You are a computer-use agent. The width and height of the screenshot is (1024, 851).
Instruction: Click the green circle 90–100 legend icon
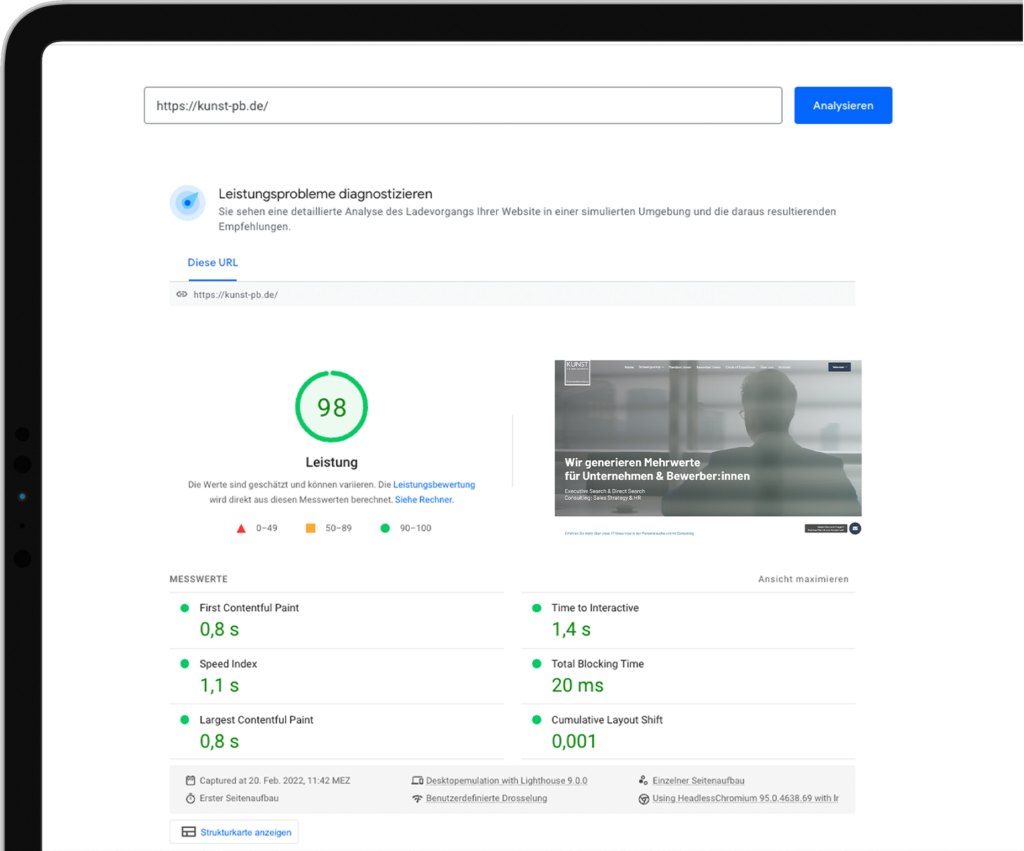[385, 528]
